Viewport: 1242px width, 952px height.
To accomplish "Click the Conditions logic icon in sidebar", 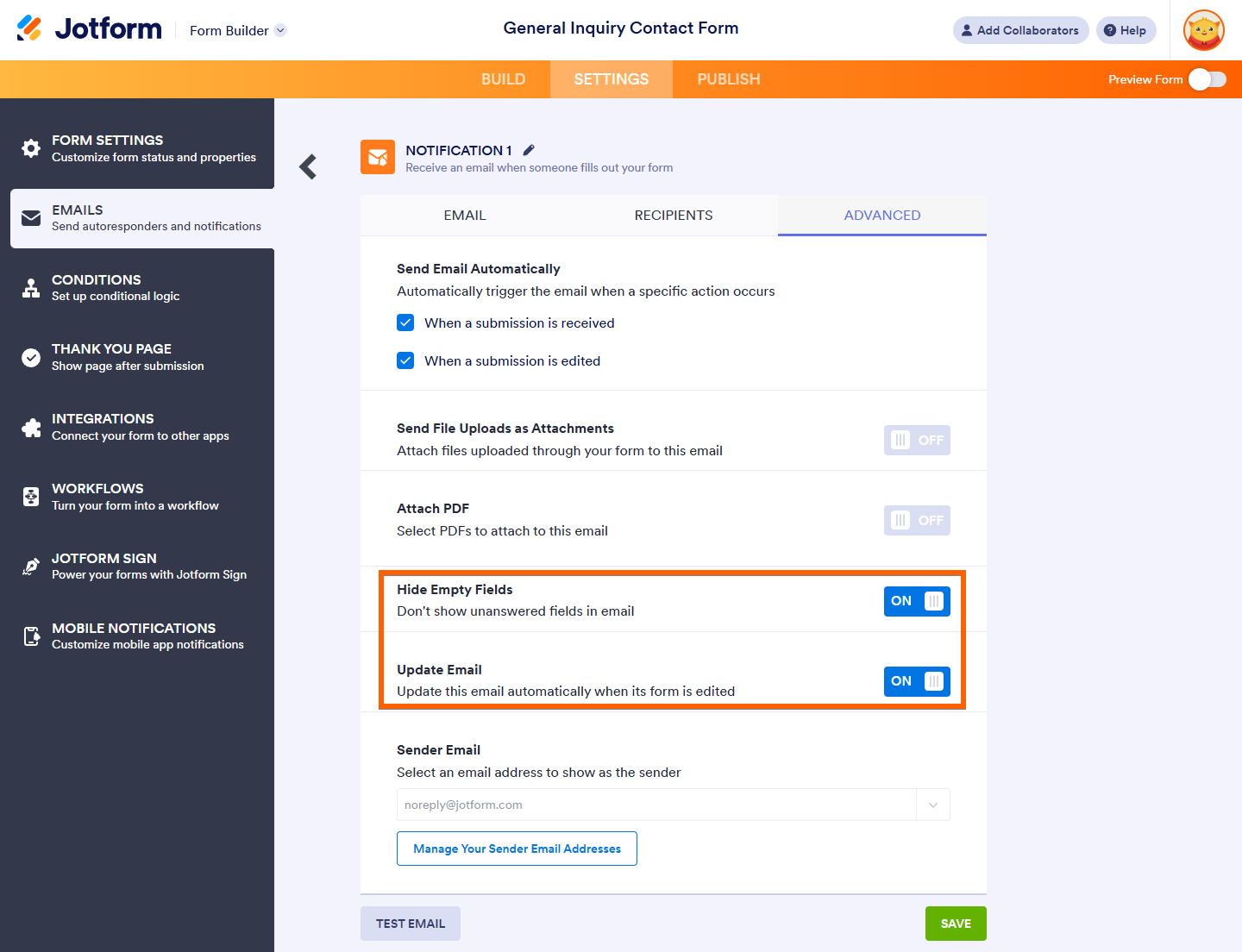I will coord(31,288).
